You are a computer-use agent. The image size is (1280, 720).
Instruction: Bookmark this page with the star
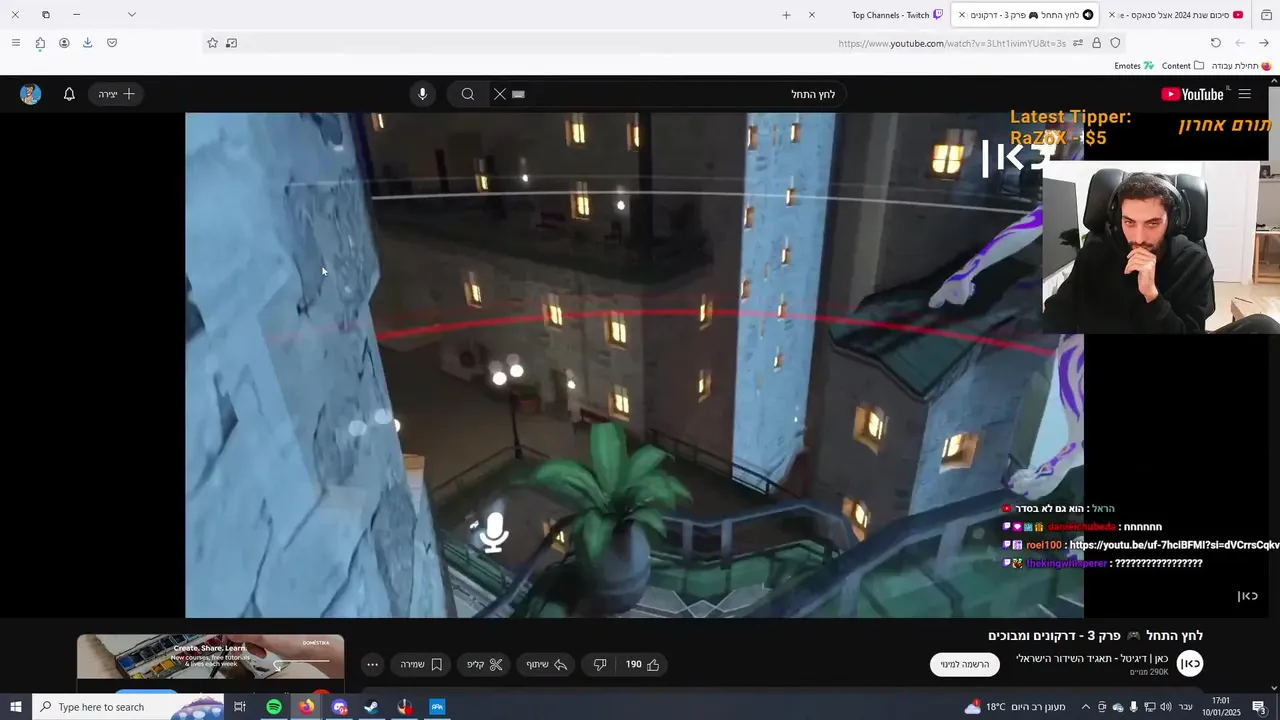(x=212, y=43)
